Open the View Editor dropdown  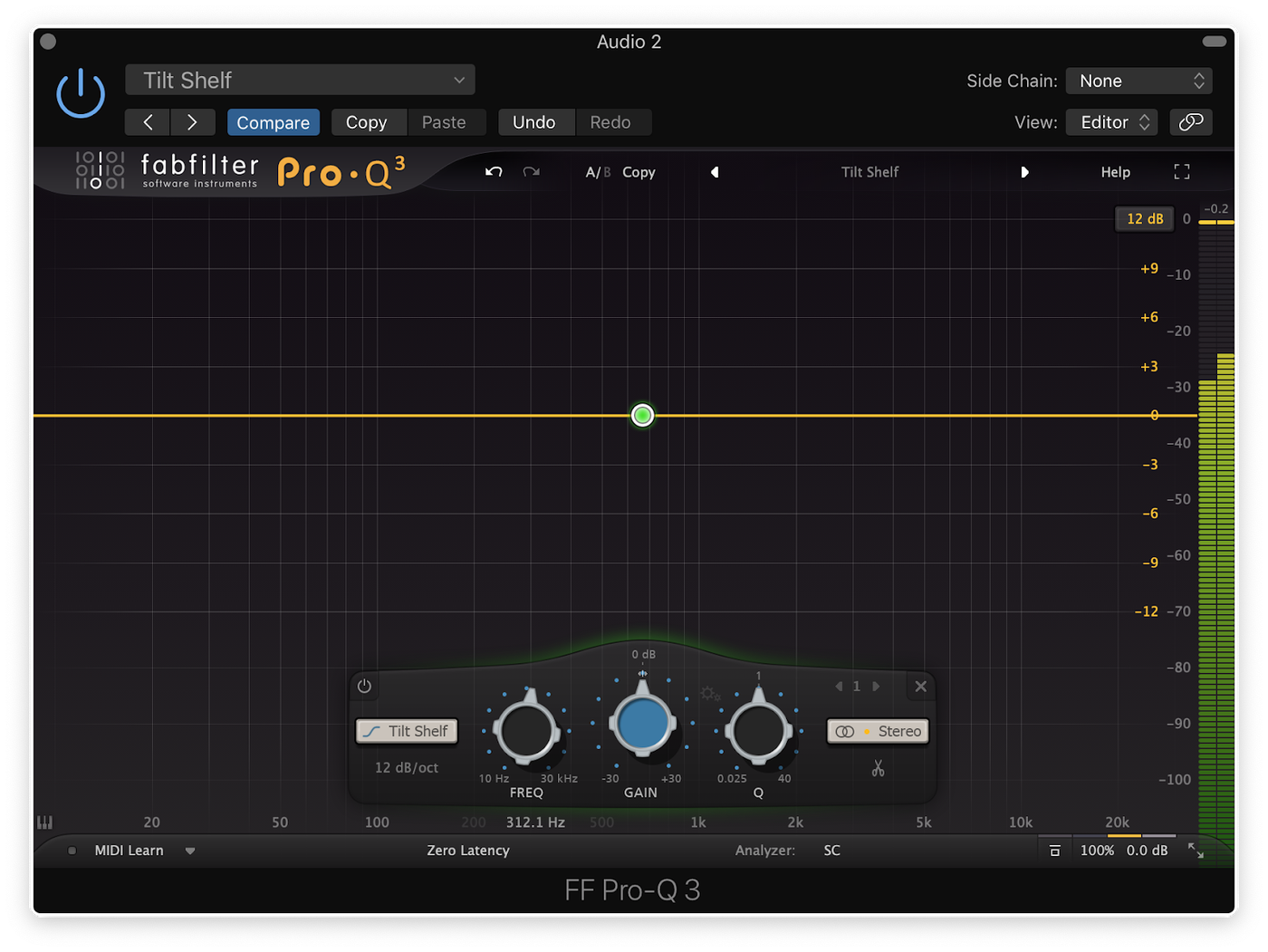1112,122
